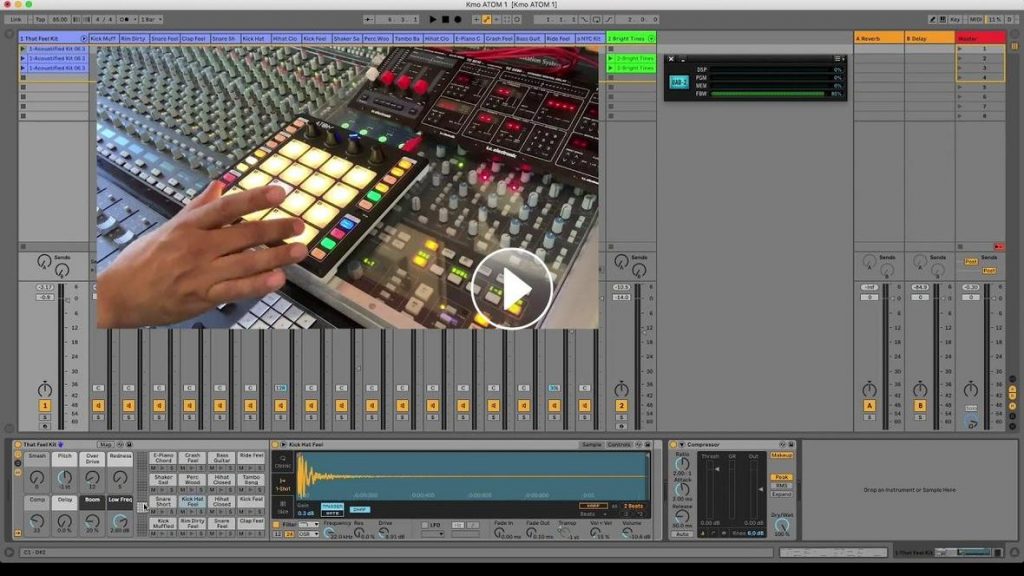The width and height of the screenshot is (1024, 576).
Task: Toggle That Feel Kit track activator 1
Action: [x=44, y=406]
